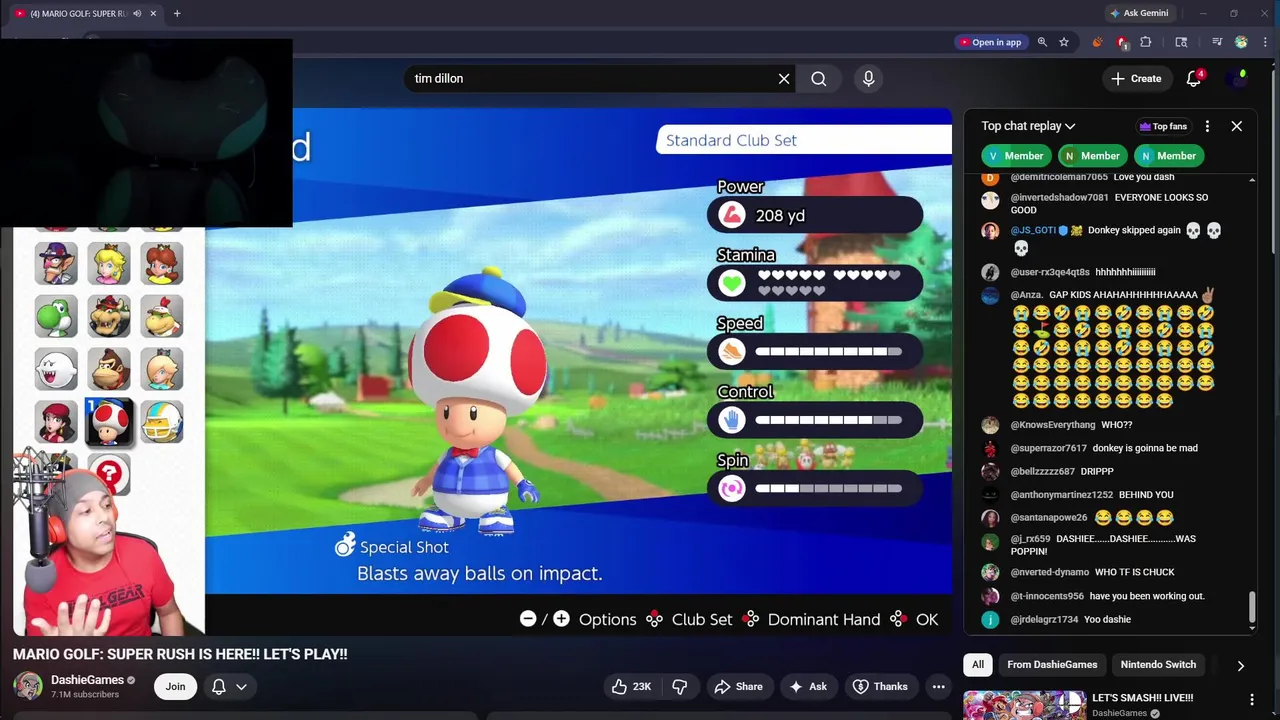Click @KnowsEverythang chat message

1071,425
